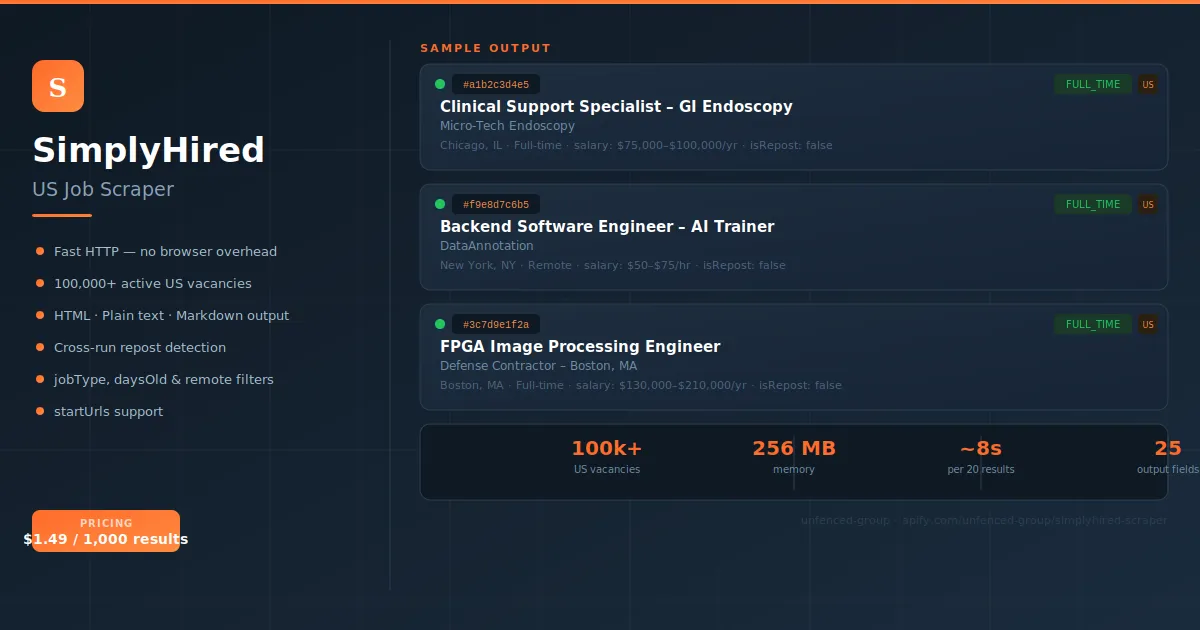Open Clinical Support Specialist – GI Endoscopy title
This screenshot has height=630, width=1200.
616,107
